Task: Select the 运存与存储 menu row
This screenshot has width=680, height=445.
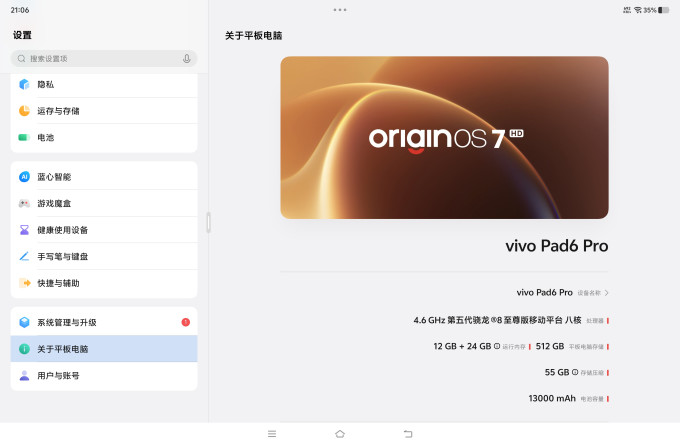Action: (104, 111)
